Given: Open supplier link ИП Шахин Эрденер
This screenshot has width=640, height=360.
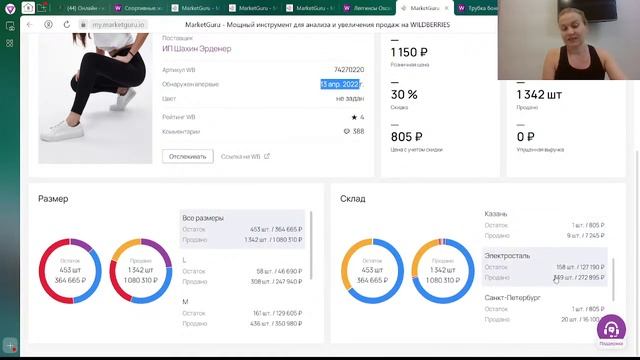Looking at the screenshot, I should point(197,49).
